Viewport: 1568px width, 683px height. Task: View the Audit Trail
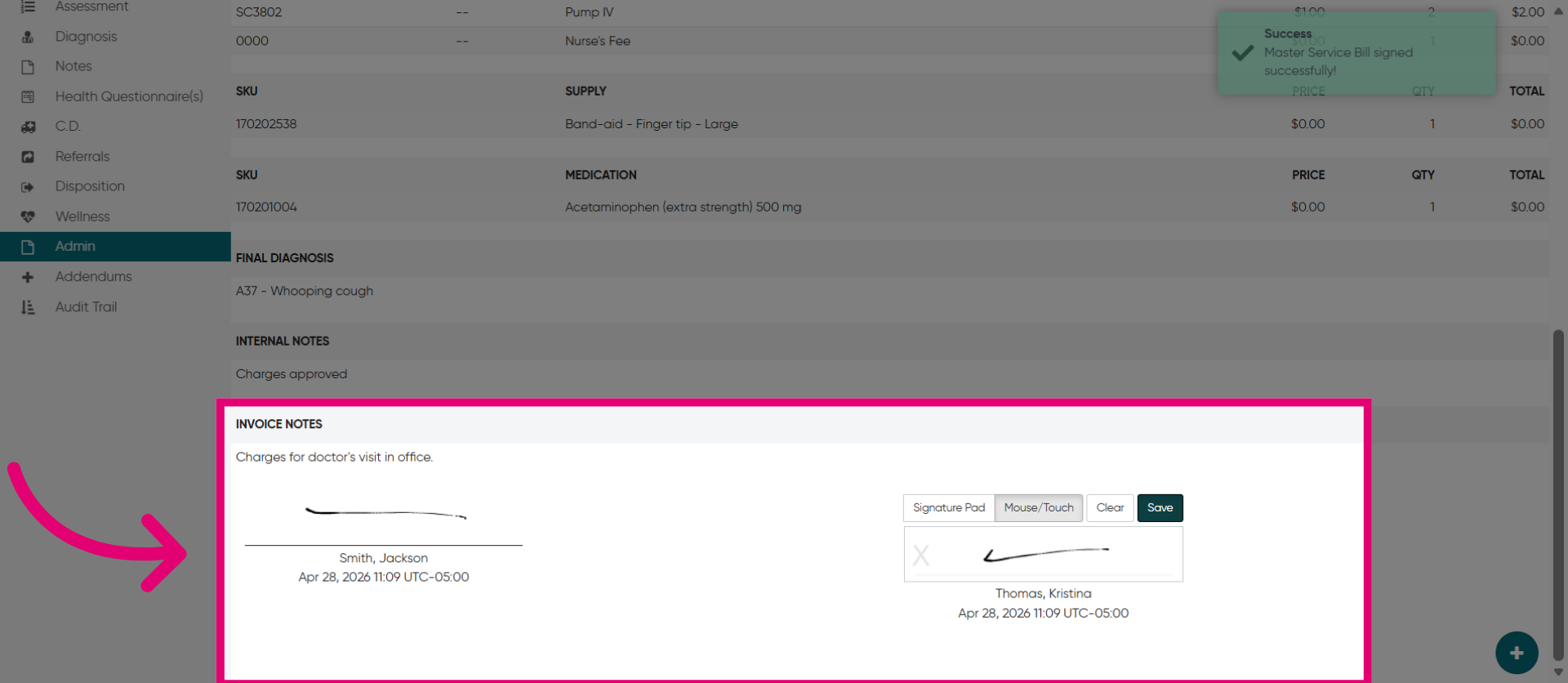click(86, 306)
